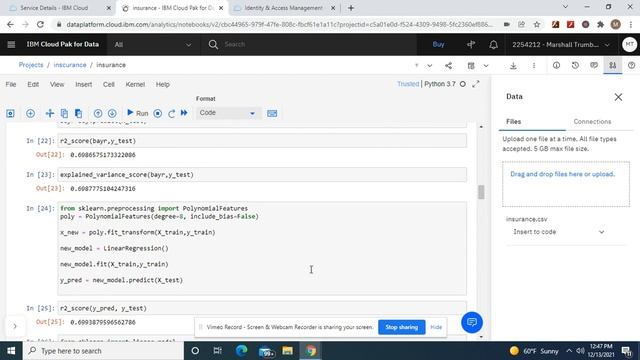640x360 pixels.
Task: Open Microsoft Edge from the taskbar
Action: pos(242,351)
